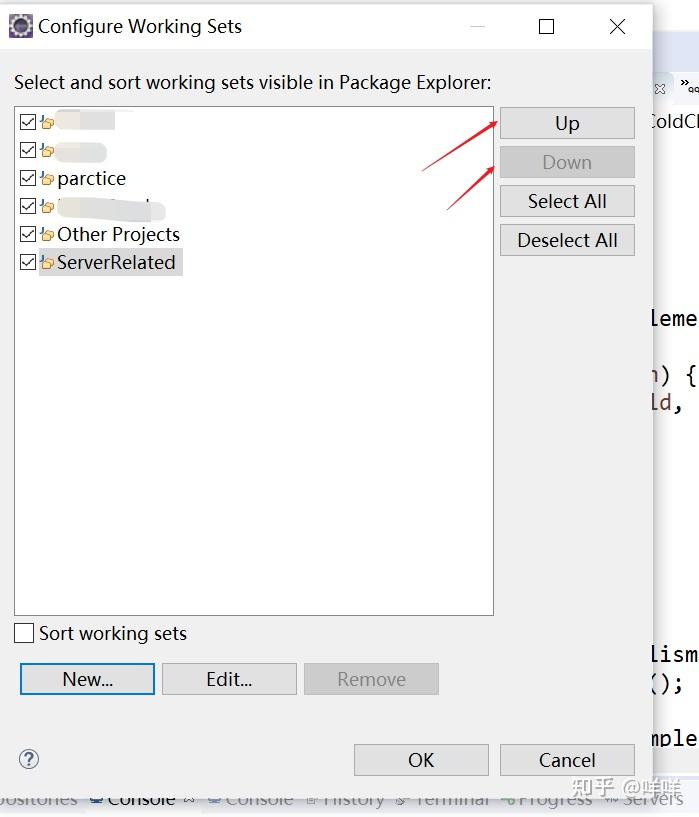The image size is (699, 817).
Task: Select the ServerRelated list entry
Action: (x=116, y=263)
